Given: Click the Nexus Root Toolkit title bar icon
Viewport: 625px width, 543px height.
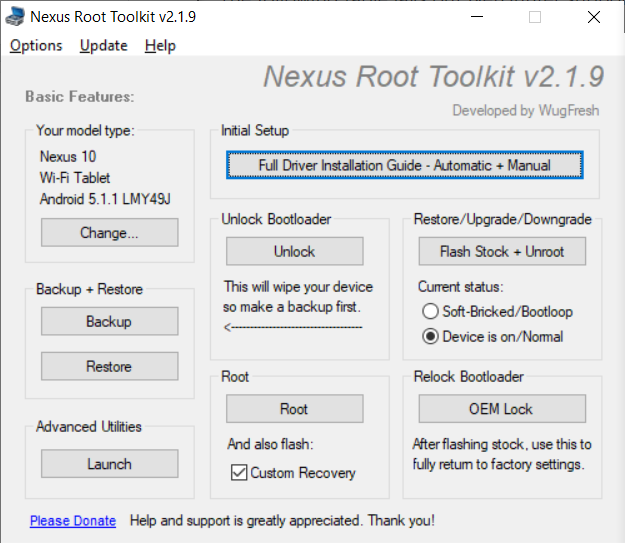Looking at the screenshot, I should 15,17.
